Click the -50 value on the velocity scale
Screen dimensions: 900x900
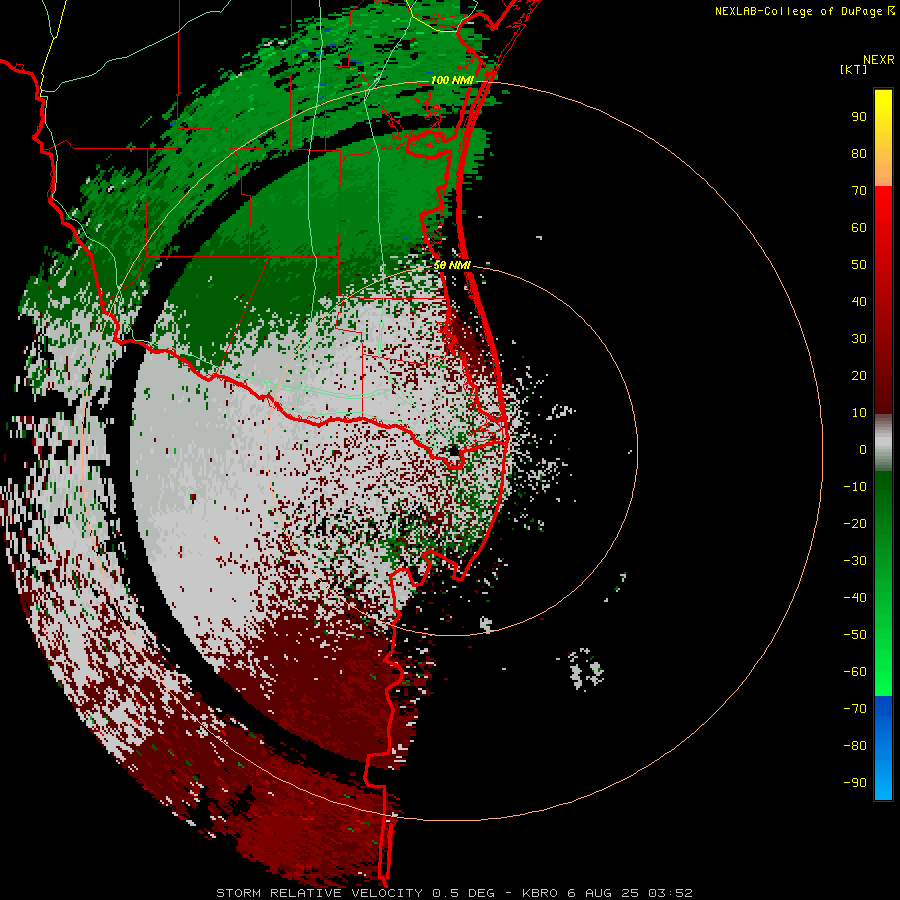(x=855, y=635)
